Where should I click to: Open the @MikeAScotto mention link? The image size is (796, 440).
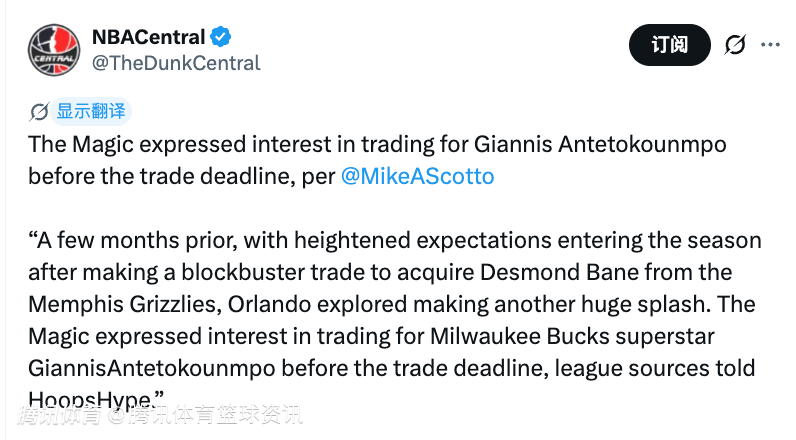[x=418, y=176]
